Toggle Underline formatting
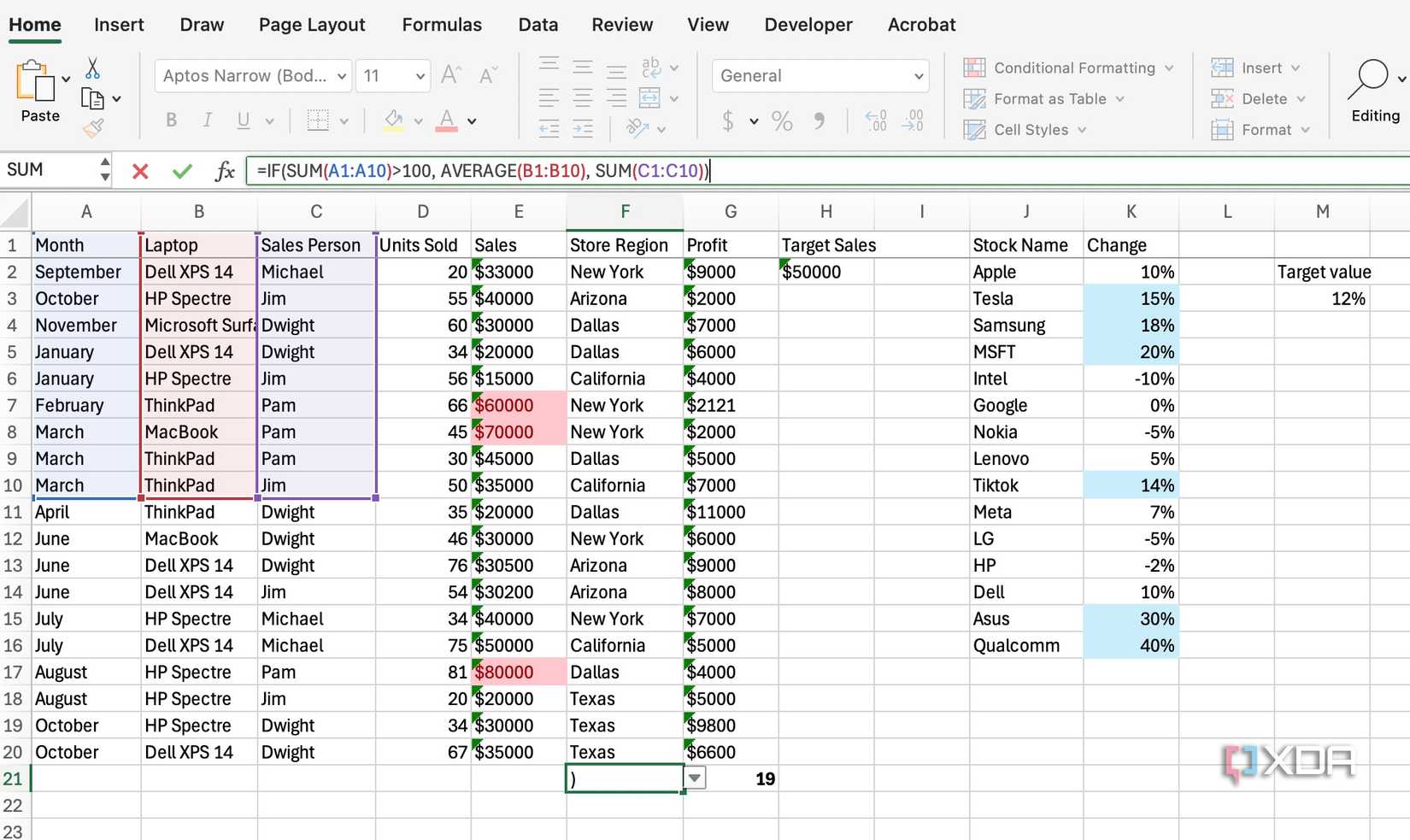 pos(244,120)
